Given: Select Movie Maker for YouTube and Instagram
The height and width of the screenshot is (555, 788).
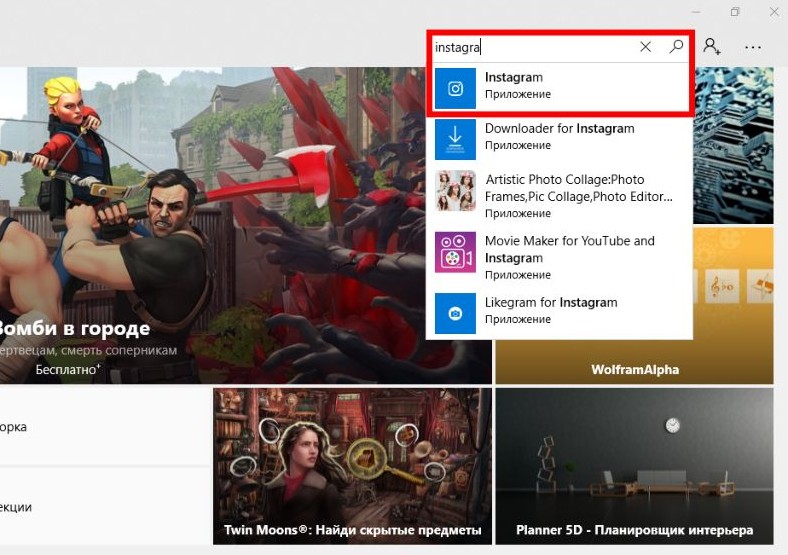Looking at the screenshot, I should (559, 257).
